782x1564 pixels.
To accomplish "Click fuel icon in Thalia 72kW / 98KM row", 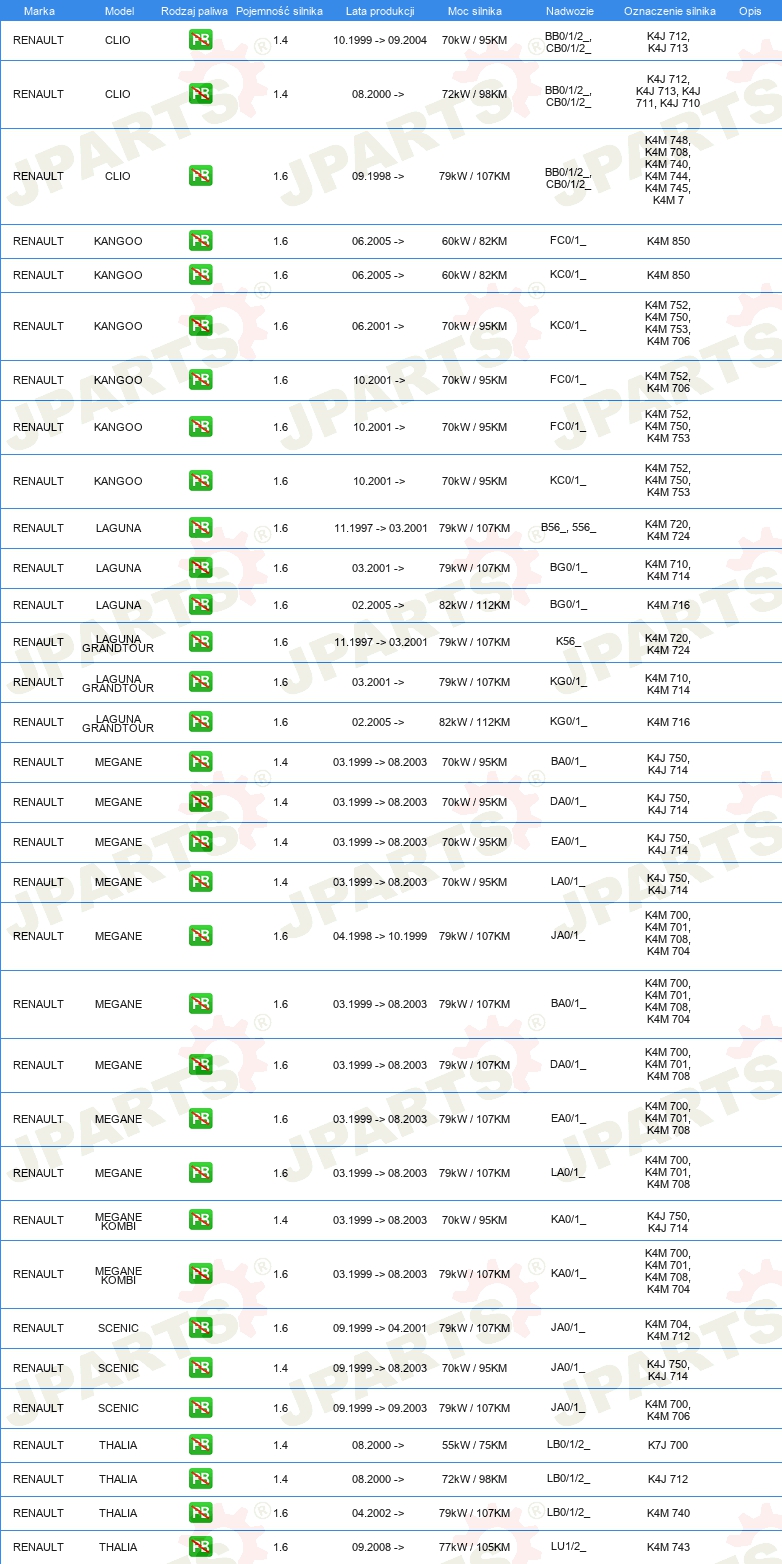I will click(200, 1479).
